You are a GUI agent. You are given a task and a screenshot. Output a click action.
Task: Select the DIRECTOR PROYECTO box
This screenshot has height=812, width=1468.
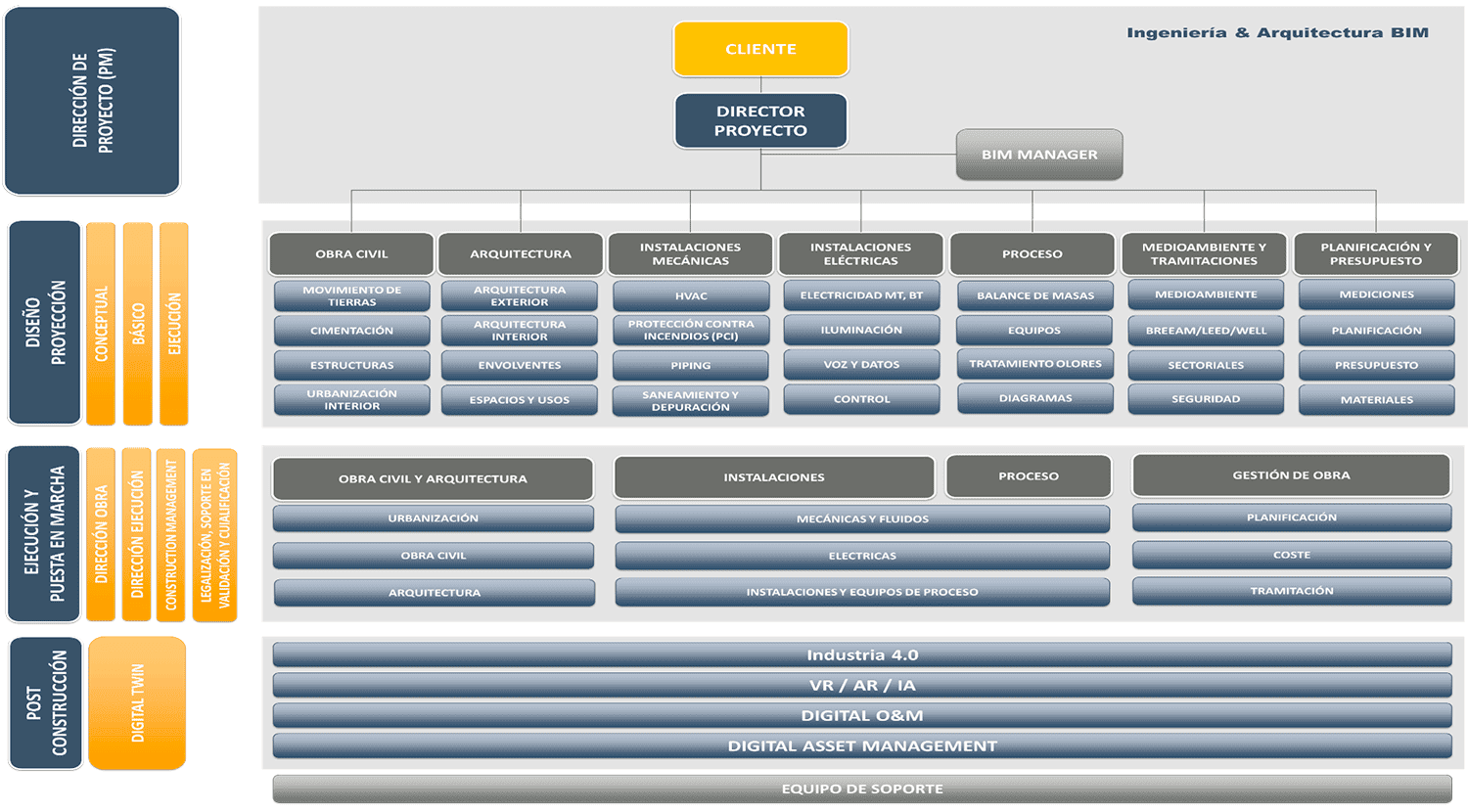pyautogui.click(x=760, y=120)
